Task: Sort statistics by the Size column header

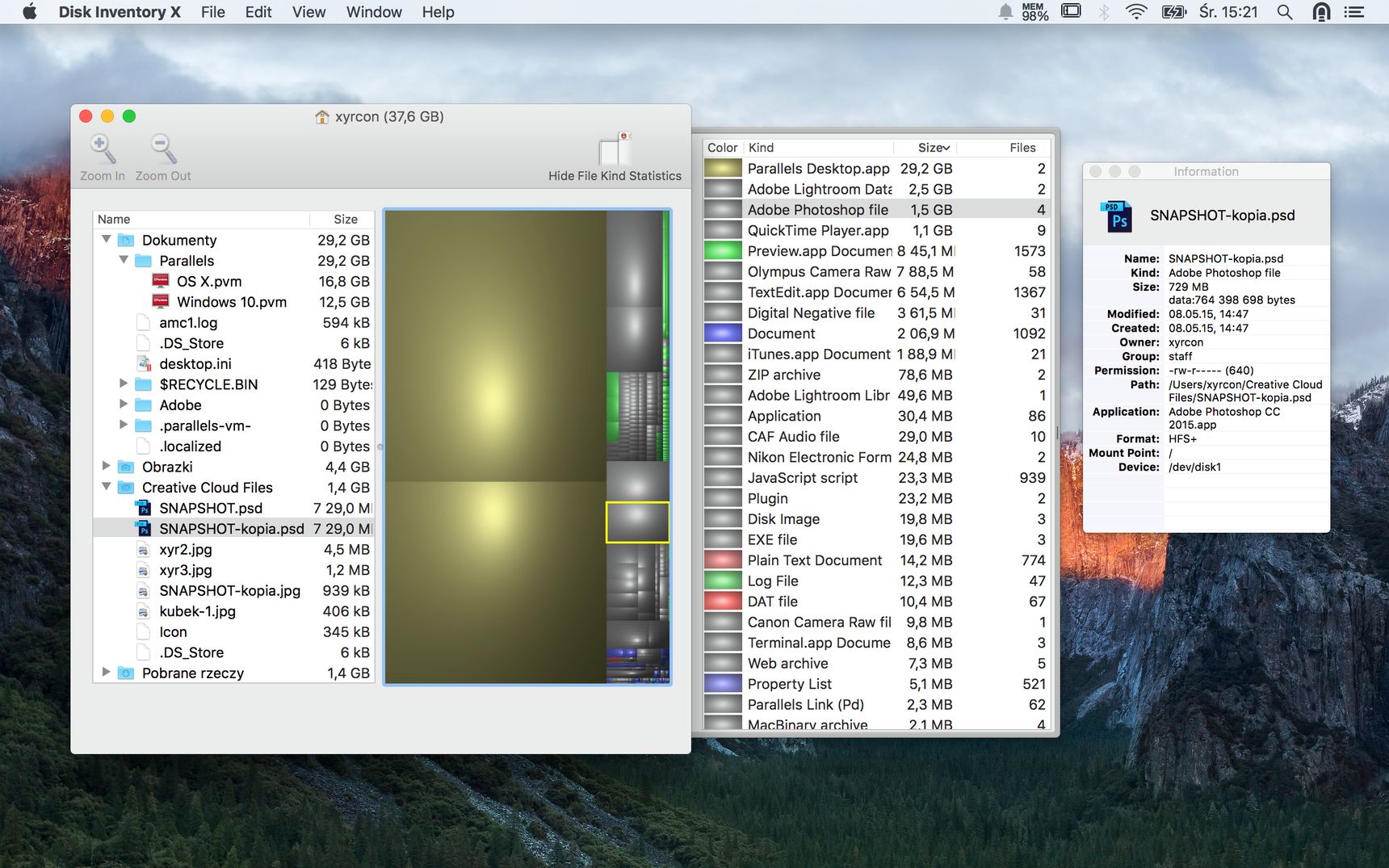Action: (925, 148)
